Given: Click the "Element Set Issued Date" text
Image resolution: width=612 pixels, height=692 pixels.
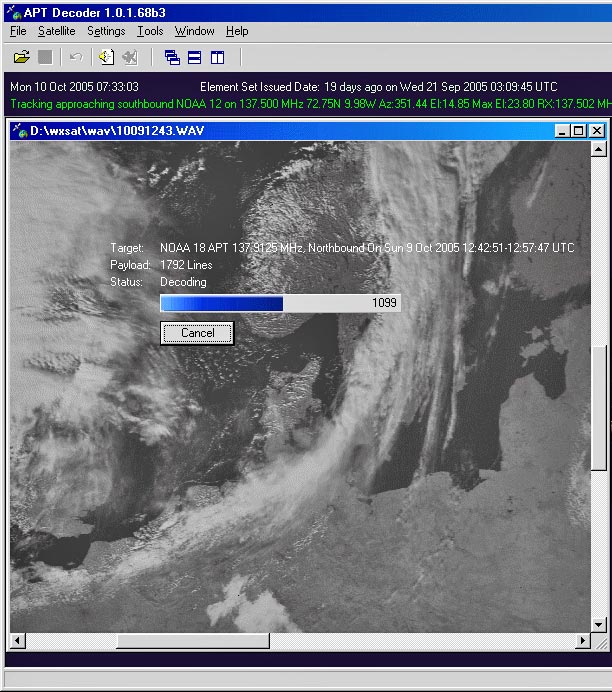Looking at the screenshot, I should point(259,86).
